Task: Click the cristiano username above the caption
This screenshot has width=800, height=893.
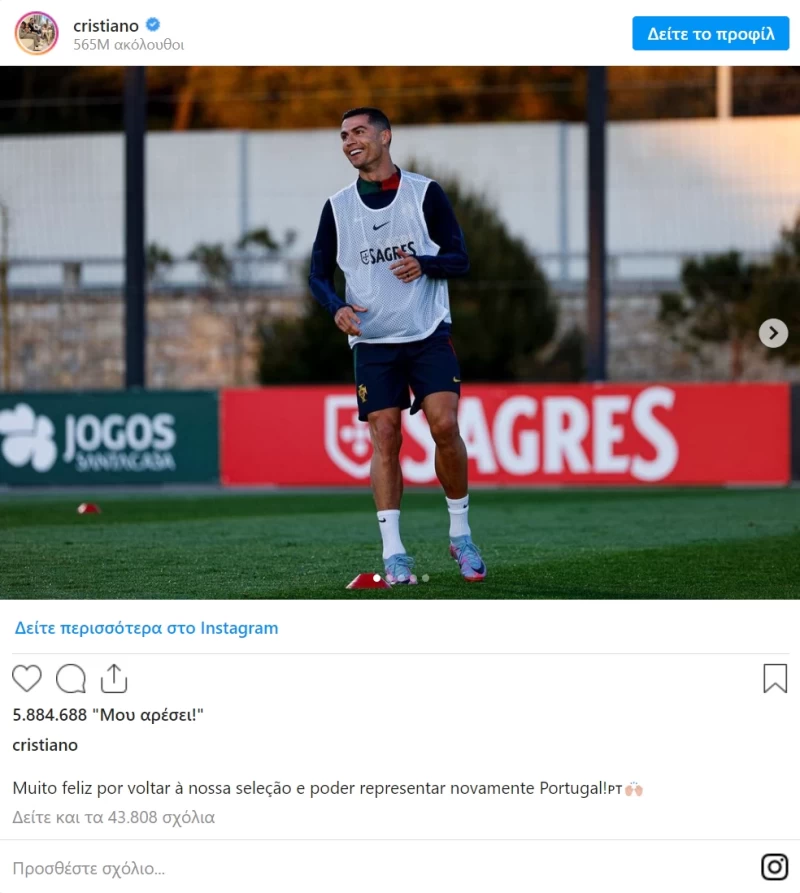Action: point(45,745)
